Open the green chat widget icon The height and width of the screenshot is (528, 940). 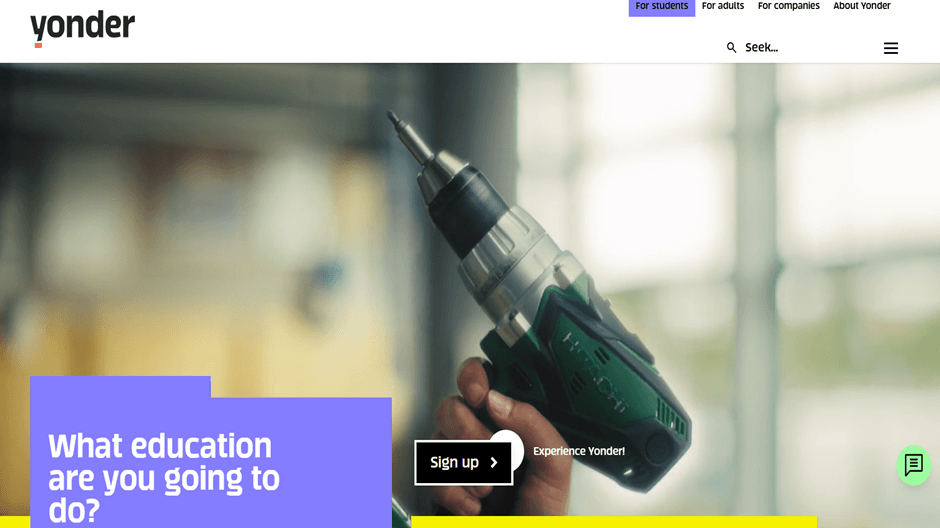[x=914, y=465]
